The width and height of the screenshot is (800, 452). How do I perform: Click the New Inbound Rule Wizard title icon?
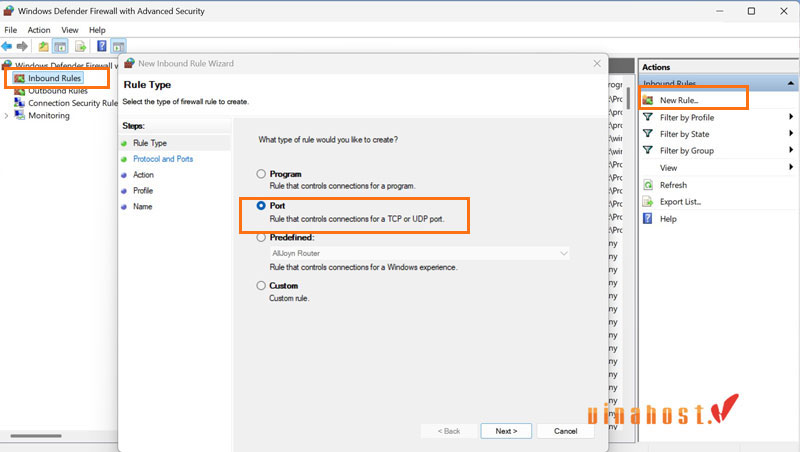coord(130,63)
